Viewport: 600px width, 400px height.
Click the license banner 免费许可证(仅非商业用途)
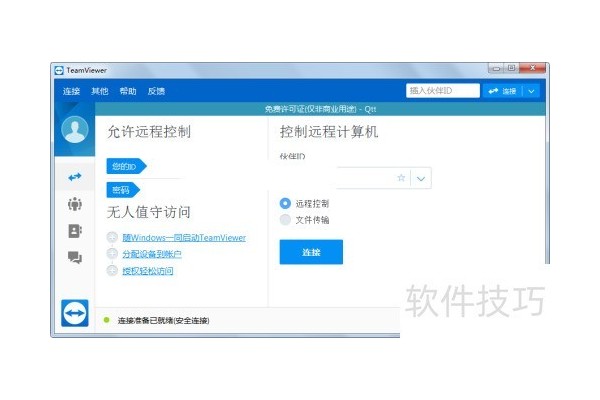tap(320, 109)
